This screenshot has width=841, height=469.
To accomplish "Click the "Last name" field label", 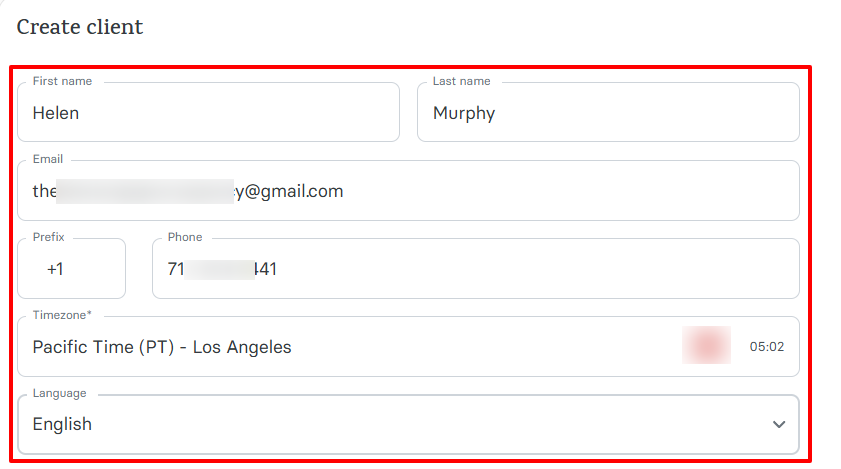I will click(461, 81).
